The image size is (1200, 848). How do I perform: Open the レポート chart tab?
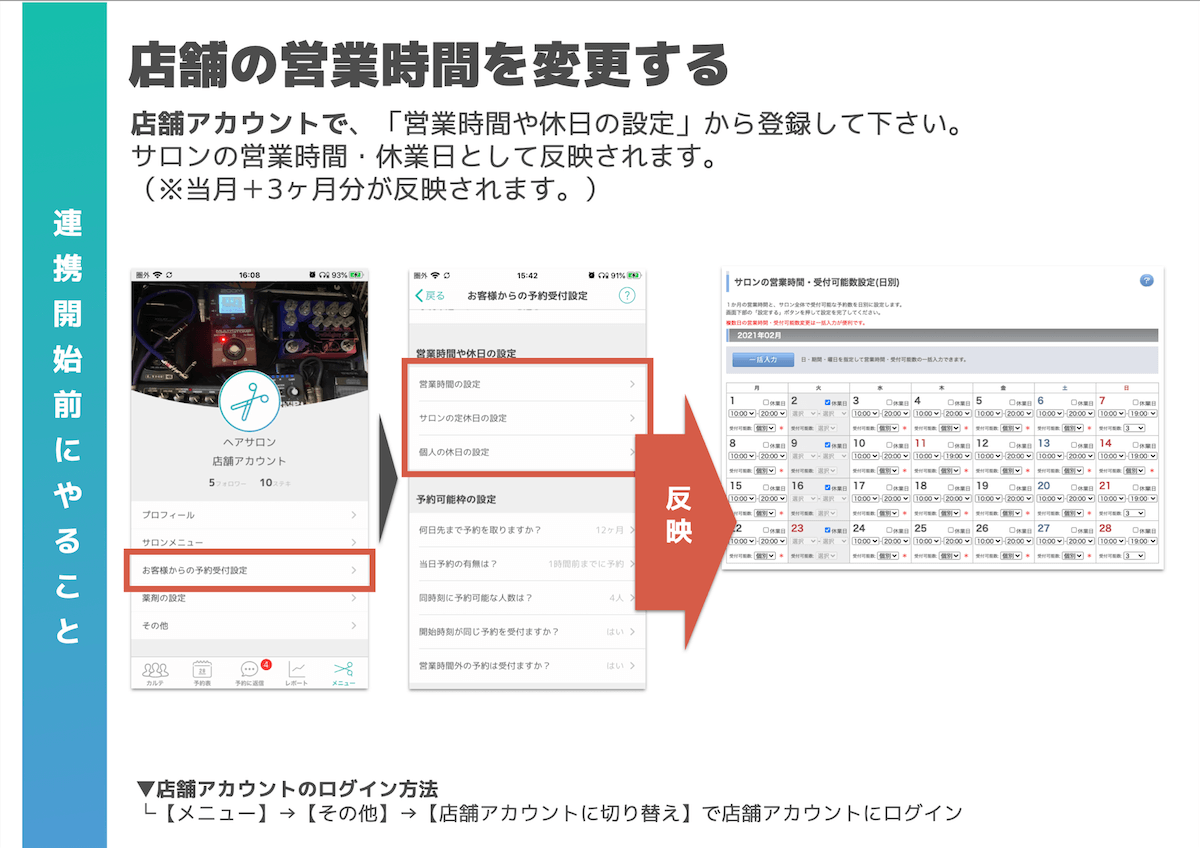[x=296, y=672]
